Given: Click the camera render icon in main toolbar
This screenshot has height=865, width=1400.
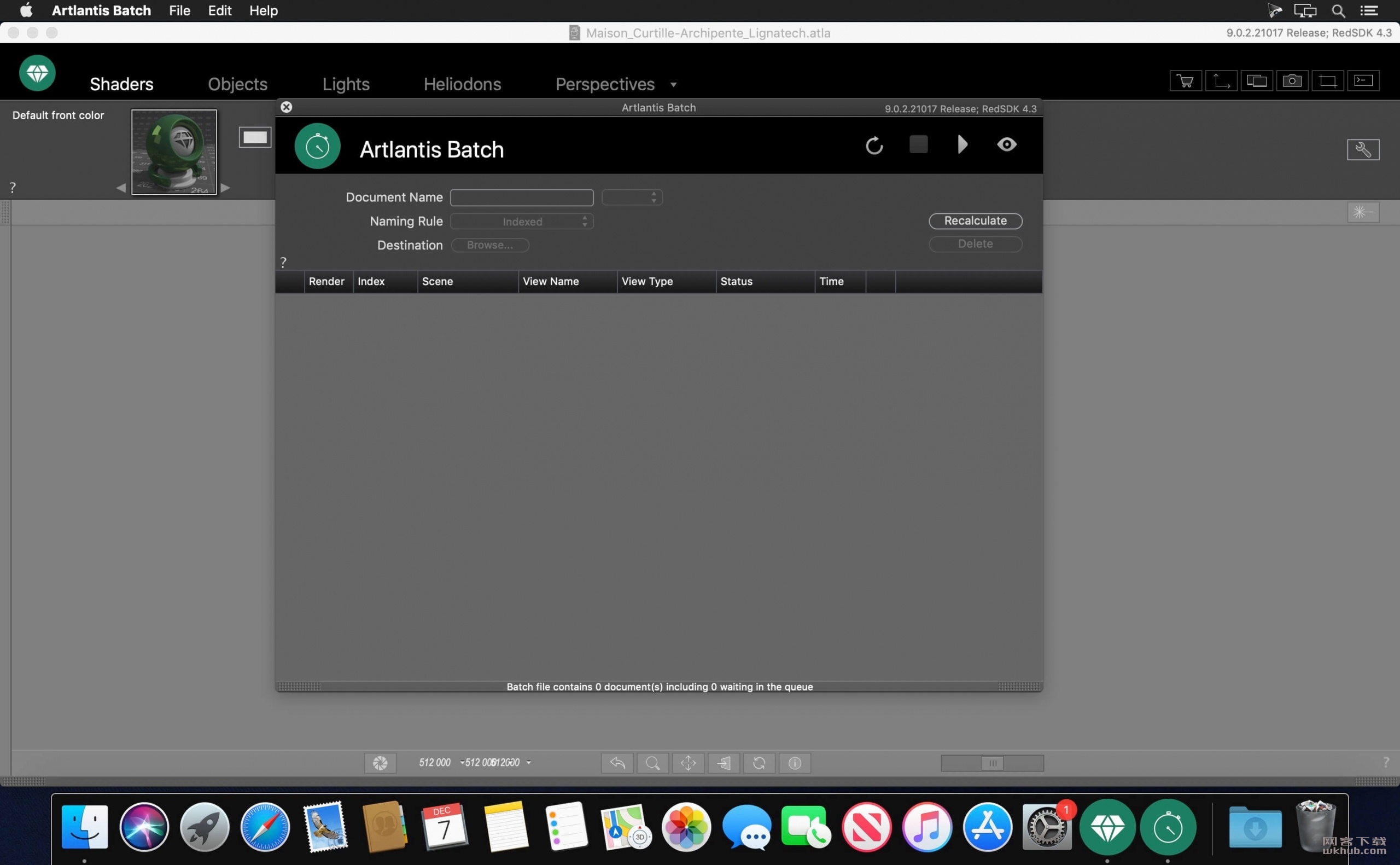Looking at the screenshot, I should (x=1292, y=80).
